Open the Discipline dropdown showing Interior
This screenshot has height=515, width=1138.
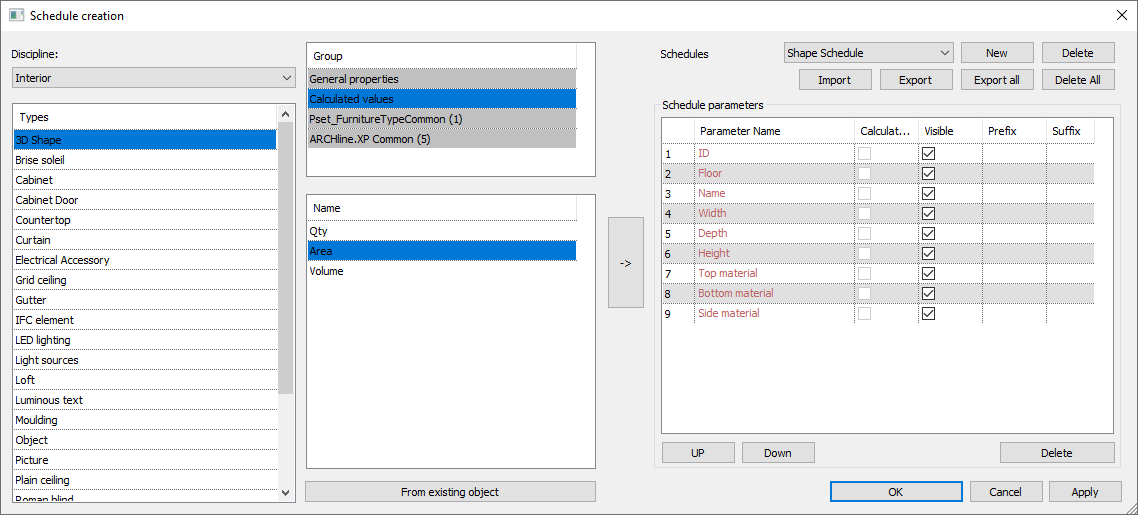click(x=153, y=78)
